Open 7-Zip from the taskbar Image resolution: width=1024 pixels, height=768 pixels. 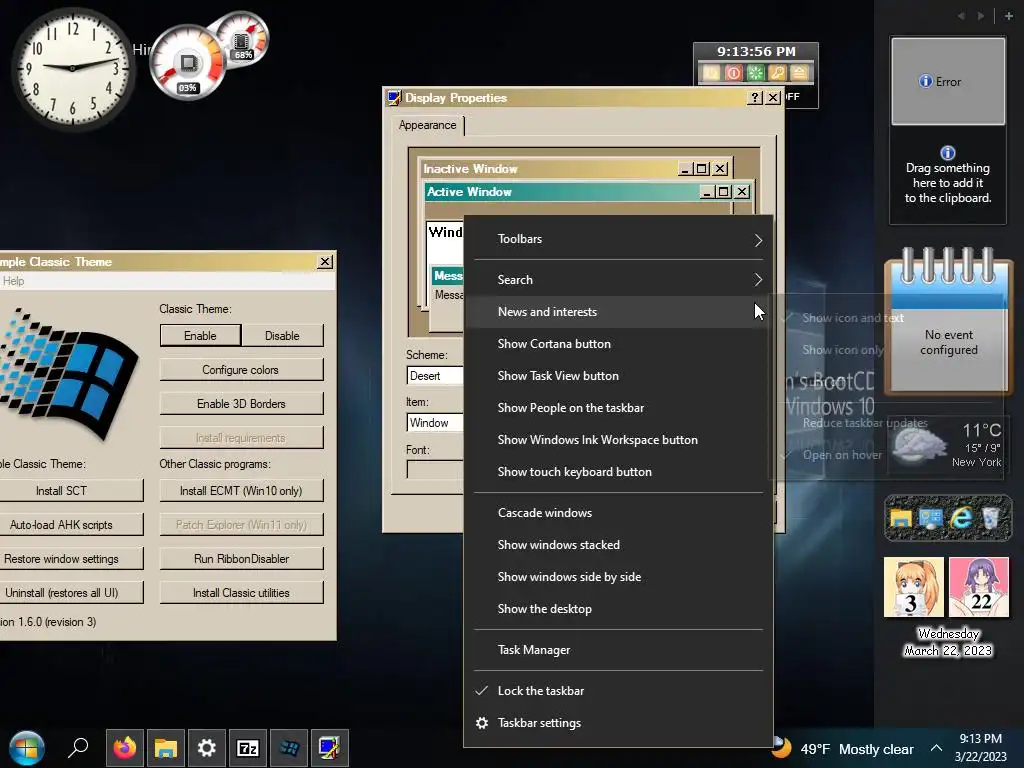coord(248,748)
